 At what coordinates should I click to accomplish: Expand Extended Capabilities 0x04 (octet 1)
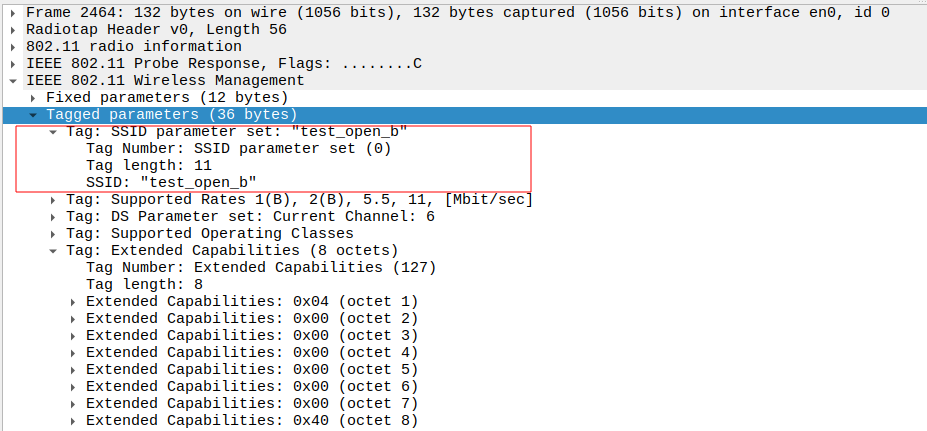coord(73,302)
